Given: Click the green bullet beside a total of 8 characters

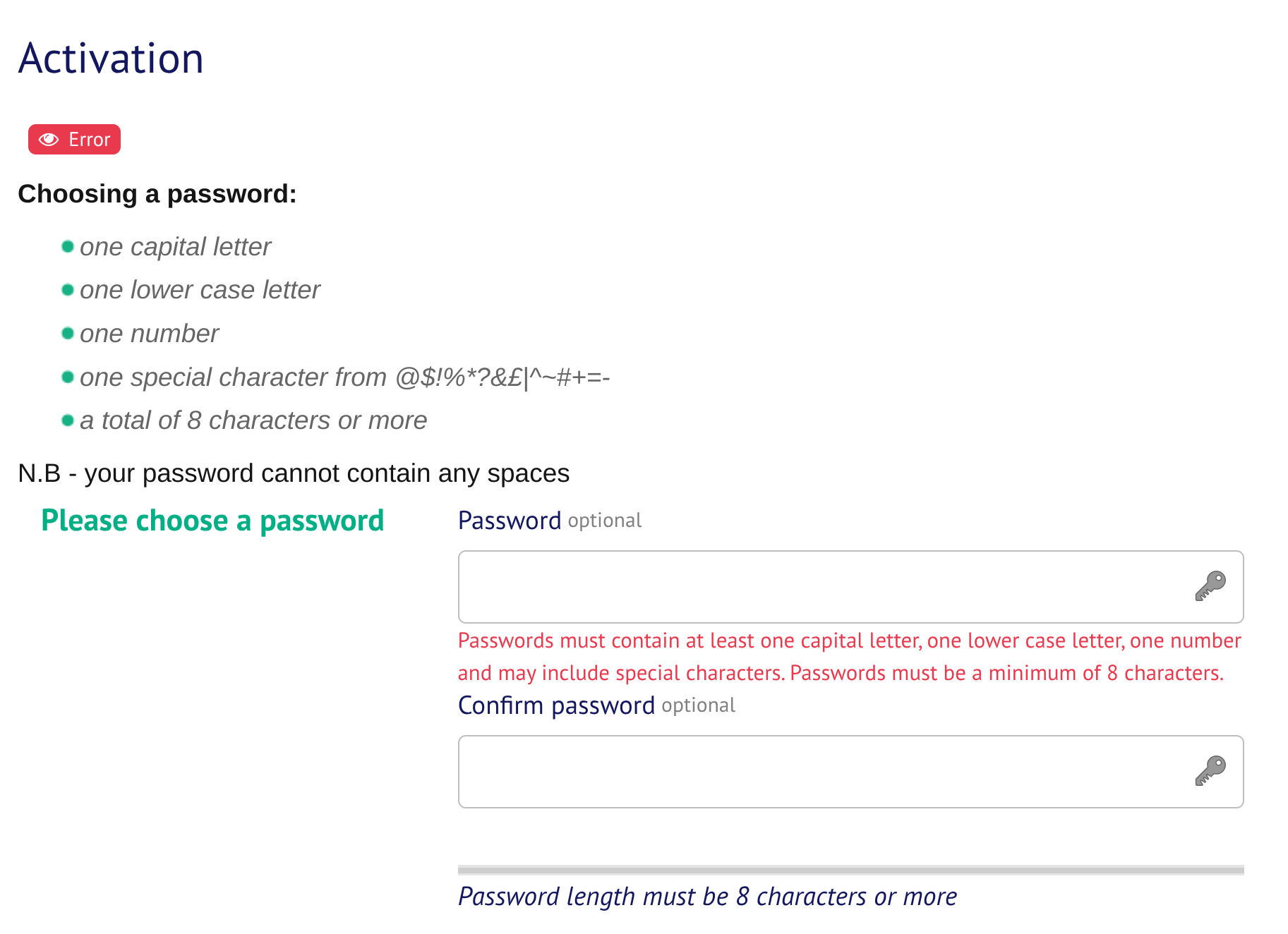Looking at the screenshot, I should click(x=68, y=420).
